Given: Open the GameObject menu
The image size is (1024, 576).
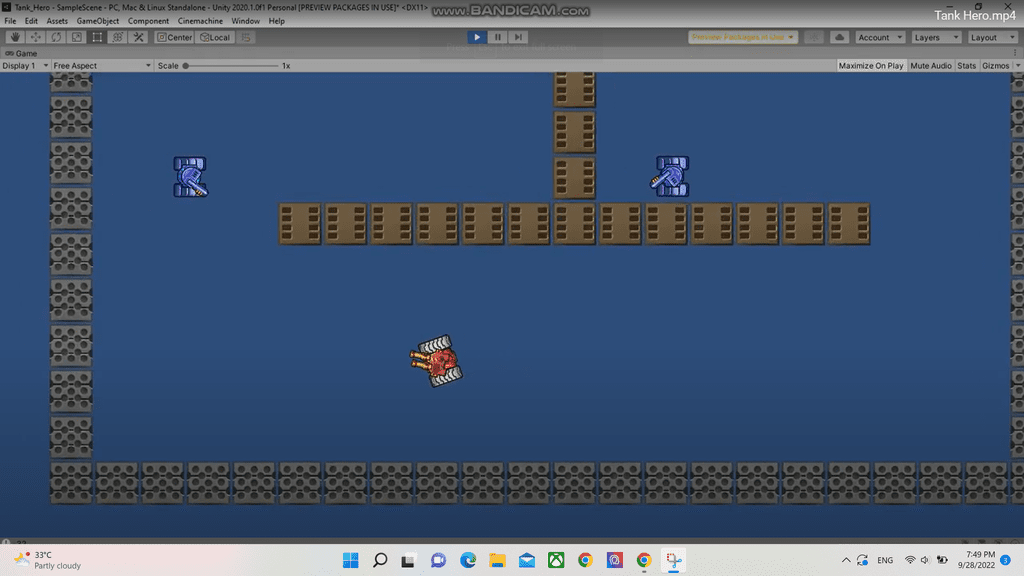Looking at the screenshot, I should (98, 21).
